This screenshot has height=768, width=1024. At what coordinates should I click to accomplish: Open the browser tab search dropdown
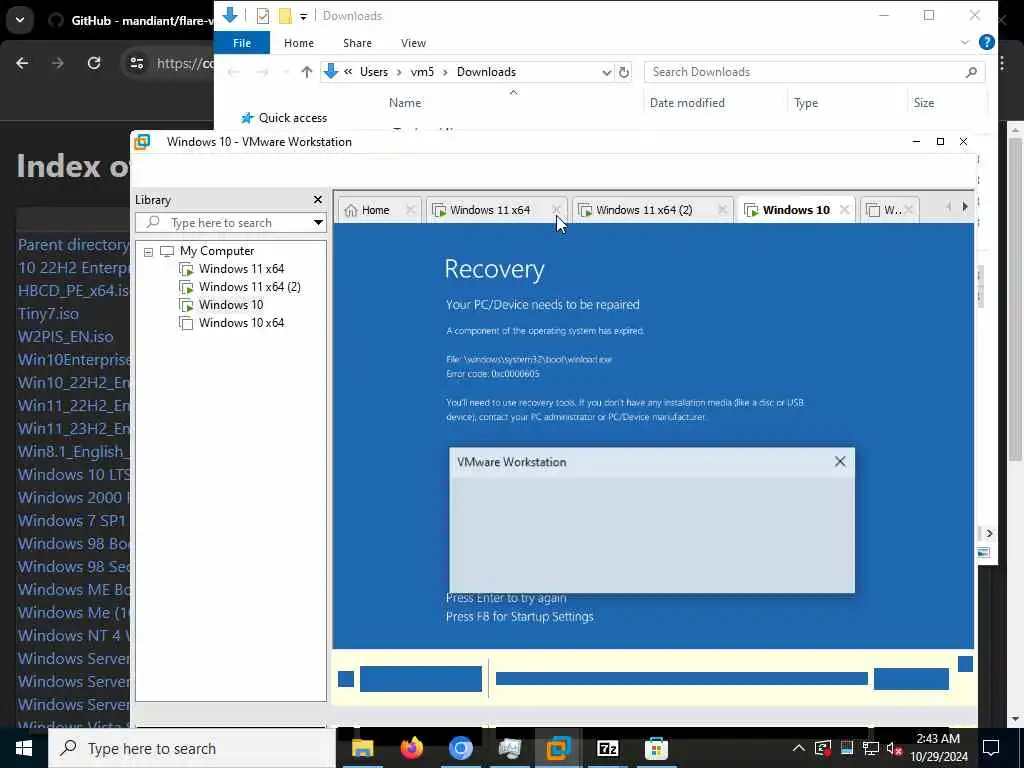[20, 20]
